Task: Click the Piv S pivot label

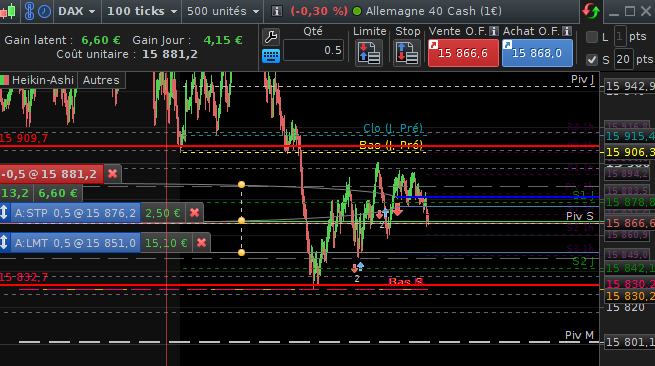Action: tap(580, 216)
